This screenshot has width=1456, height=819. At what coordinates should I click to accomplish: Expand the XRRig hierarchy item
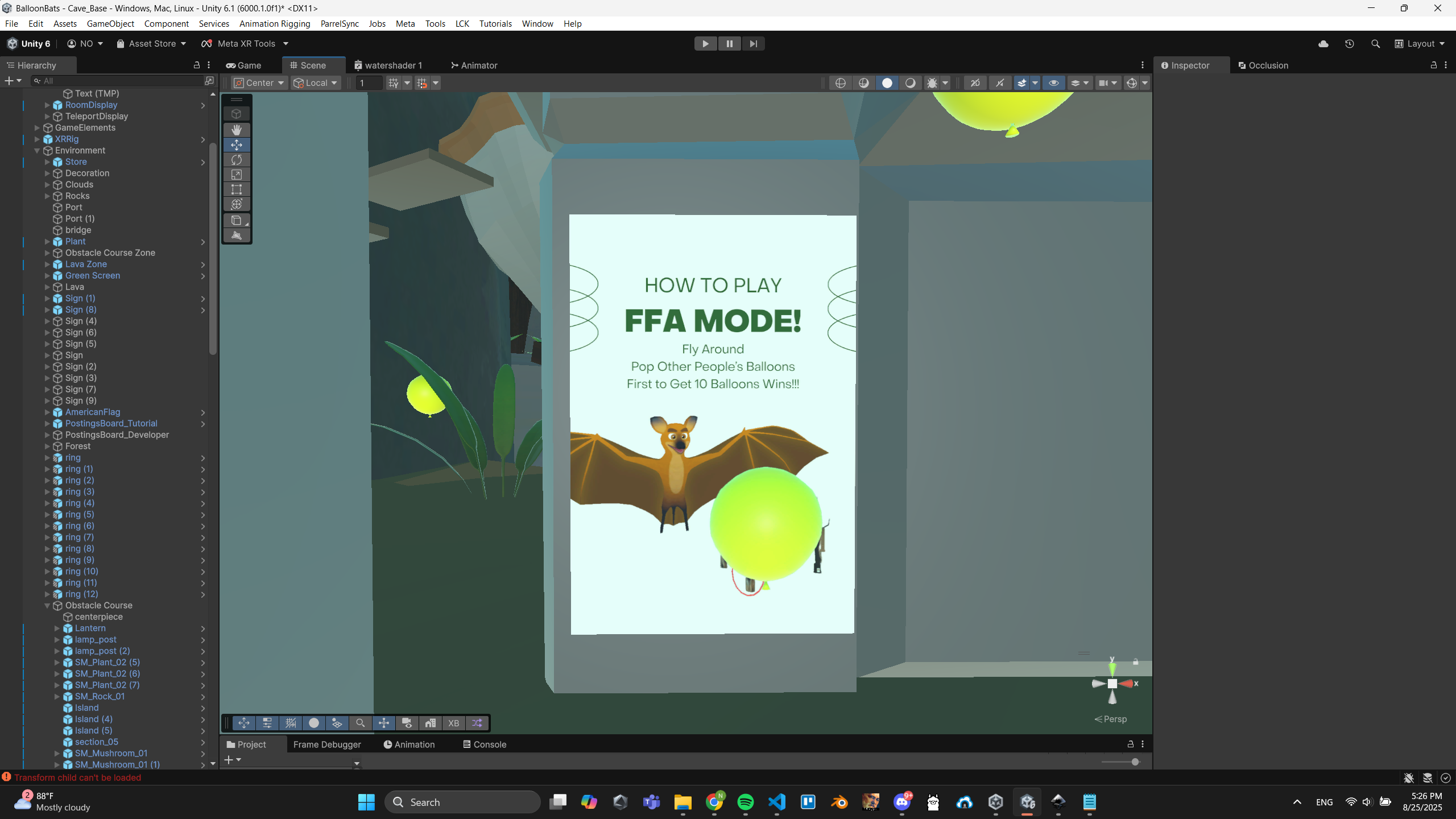tap(37, 139)
